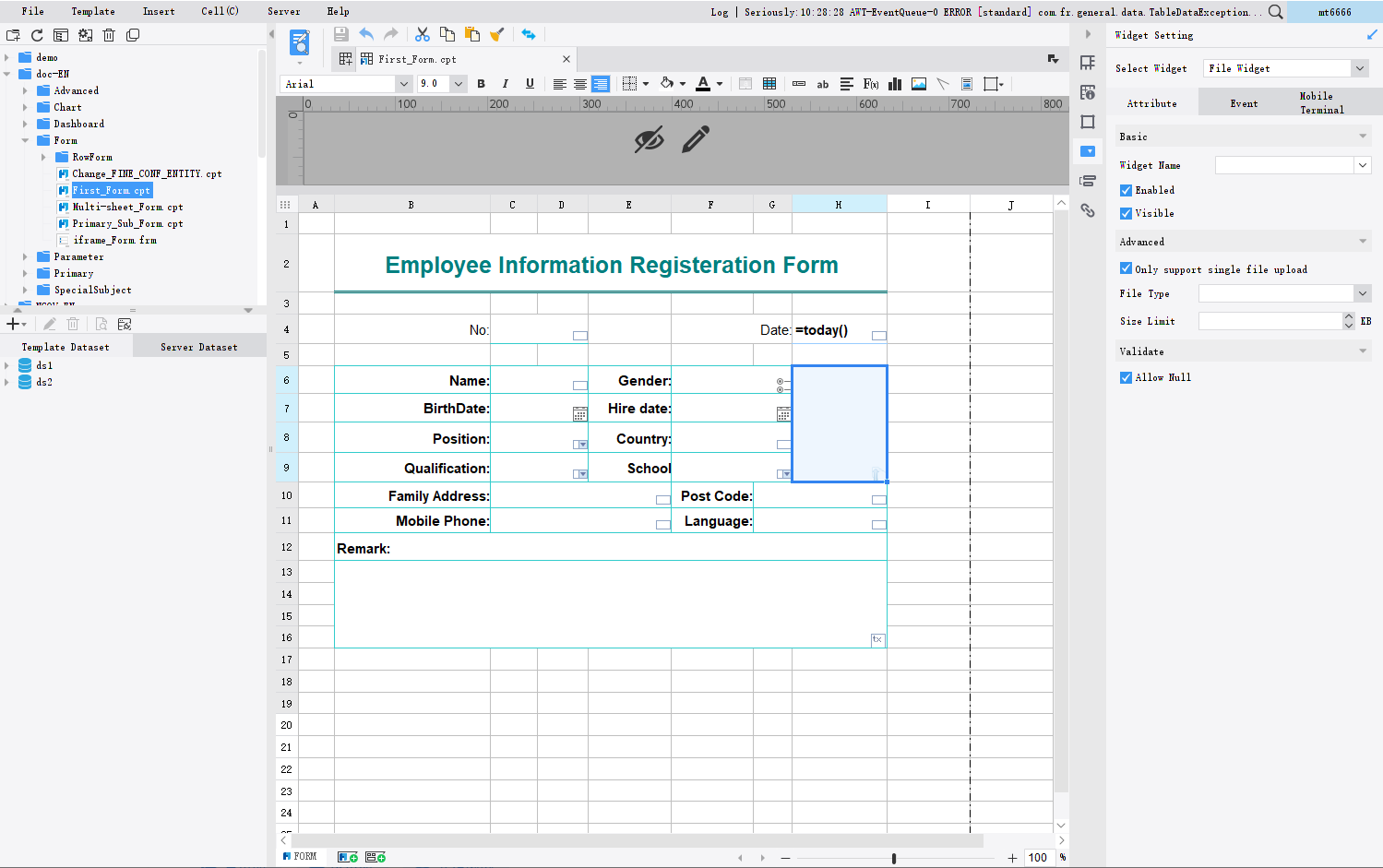The height and width of the screenshot is (868, 1383).
Task: Uncheck Allow Null under Validate
Action: coord(1126,377)
